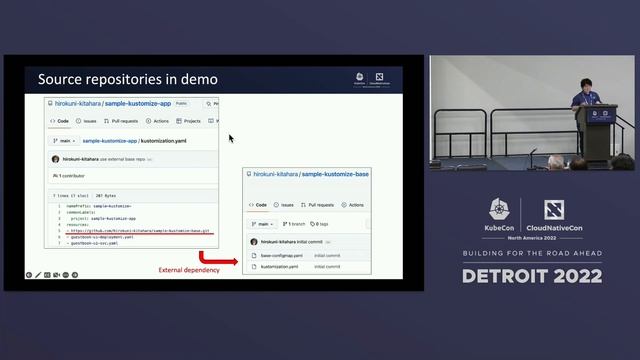Screen dimensions: 640x360
Task: Switch to Code tab in sample-kustomize-base
Action: pyautogui.click(x=258, y=205)
